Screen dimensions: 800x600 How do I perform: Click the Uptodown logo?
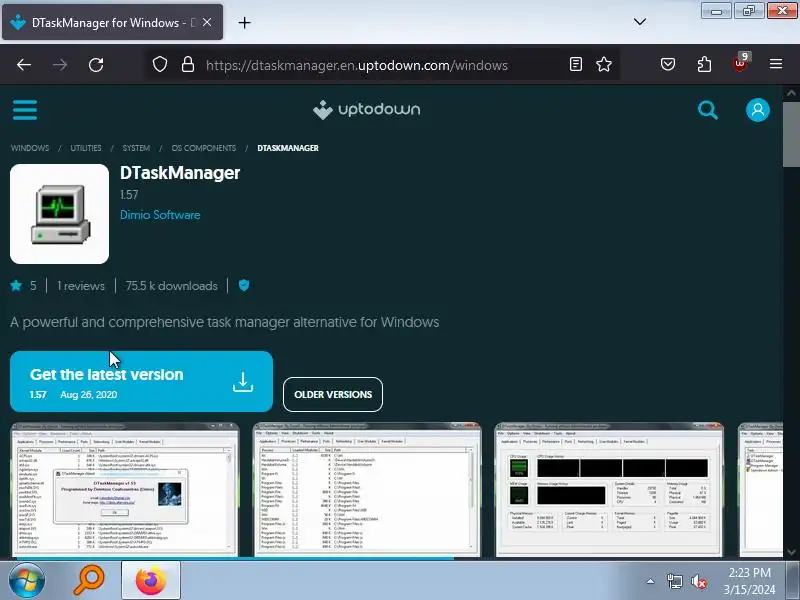[367, 110]
